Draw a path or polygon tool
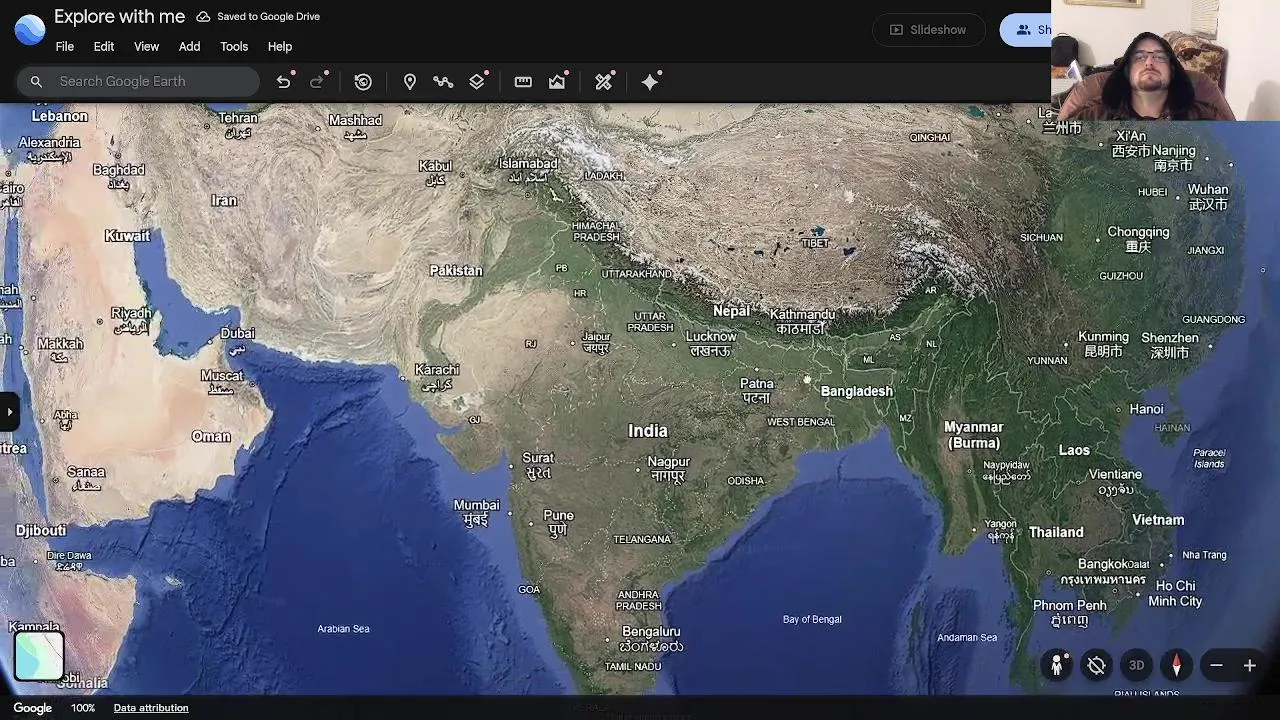Screen dimensions: 1280x720 pyautogui.click(x=443, y=82)
